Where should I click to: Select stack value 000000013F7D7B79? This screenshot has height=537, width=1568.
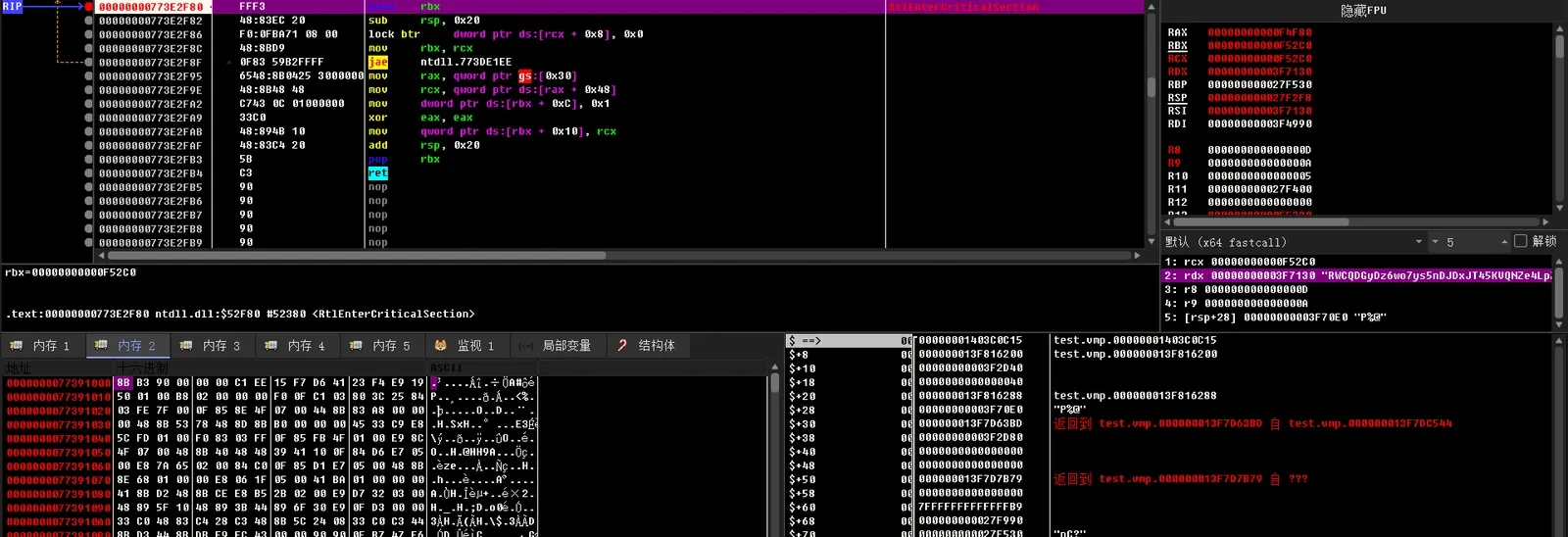click(x=970, y=478)
